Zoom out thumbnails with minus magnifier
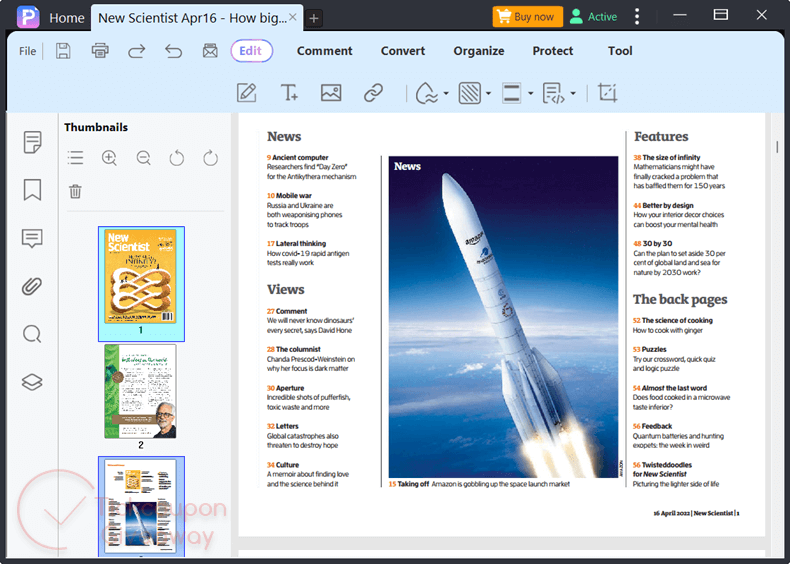Screen dimensions: 790x564 [144, 158]
